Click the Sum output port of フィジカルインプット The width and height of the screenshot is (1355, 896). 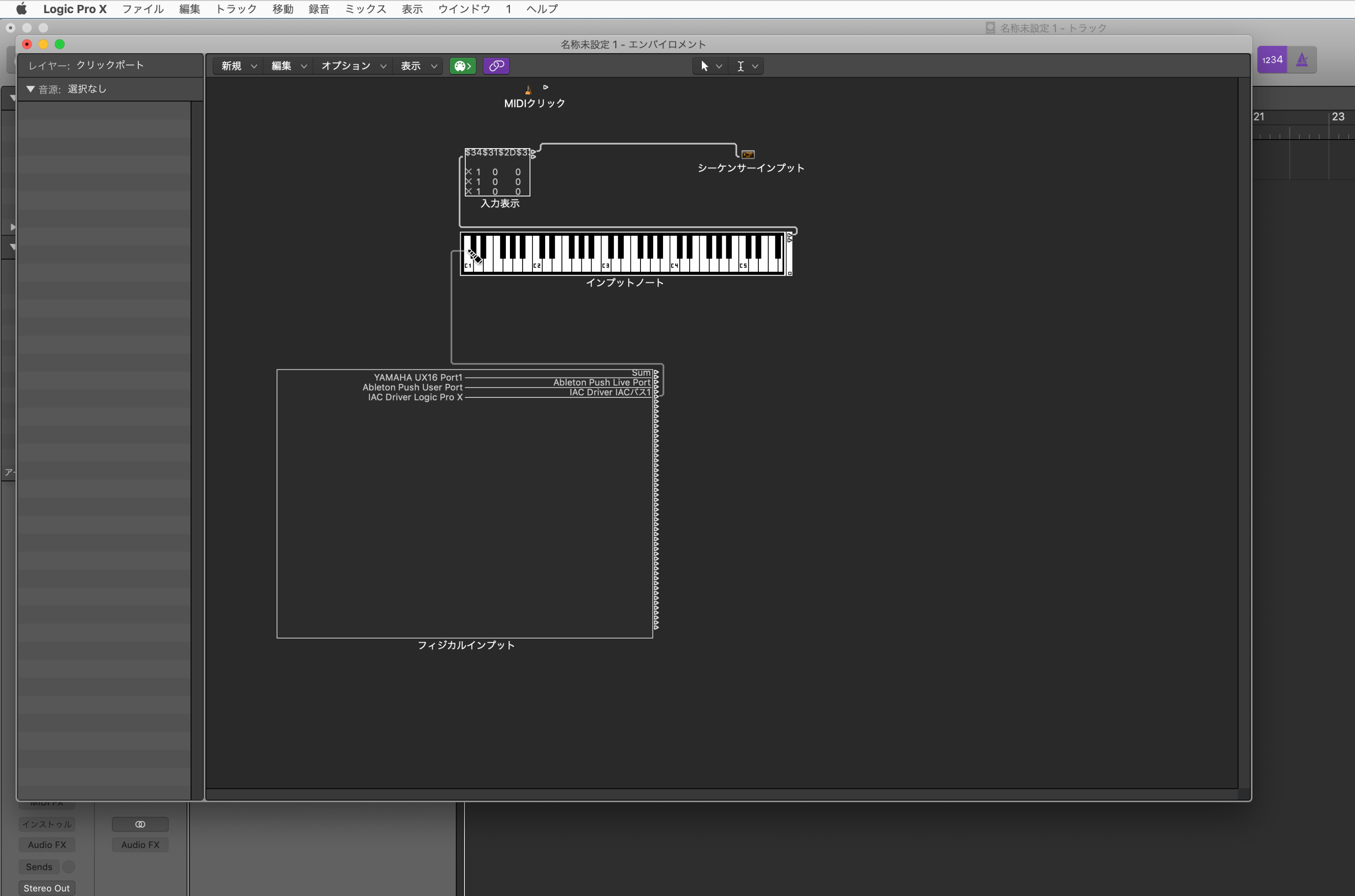point(656,373)
